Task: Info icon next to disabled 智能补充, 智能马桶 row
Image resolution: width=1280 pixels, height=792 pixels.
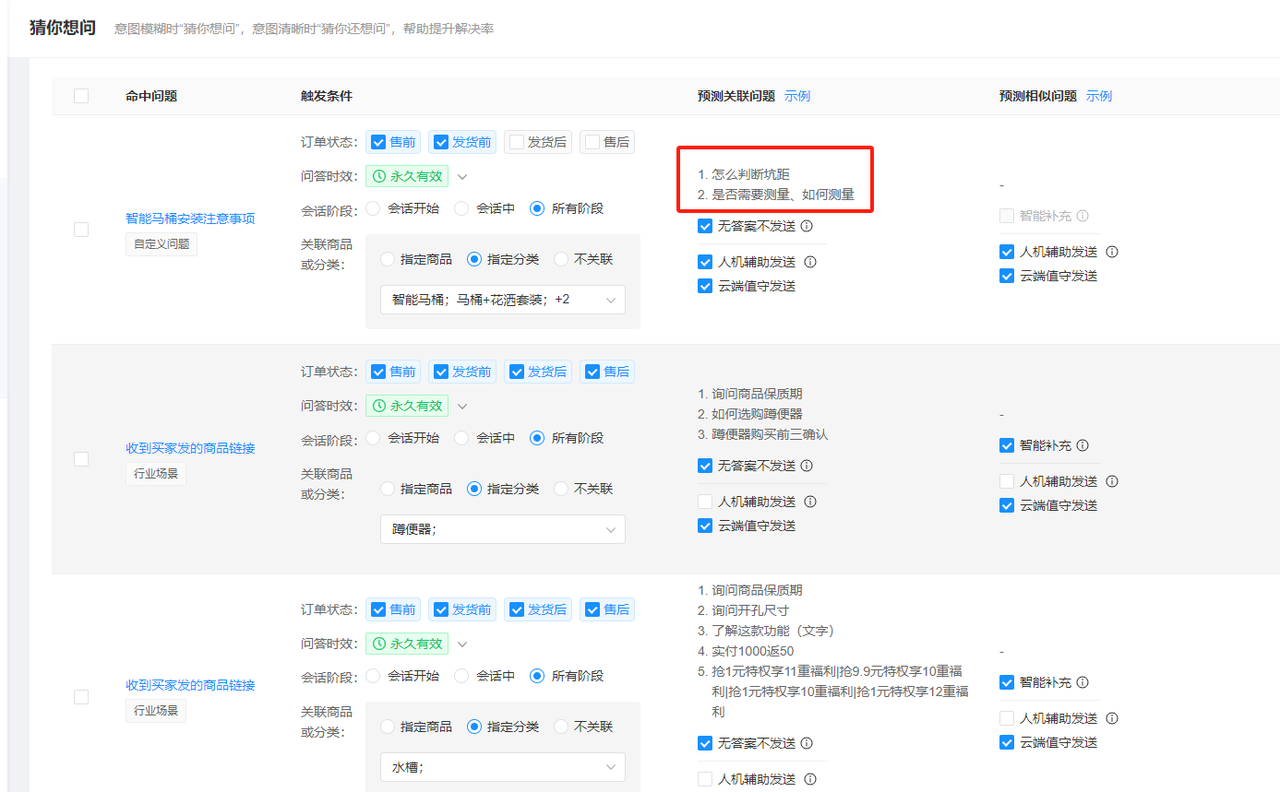Action: 1082,216
